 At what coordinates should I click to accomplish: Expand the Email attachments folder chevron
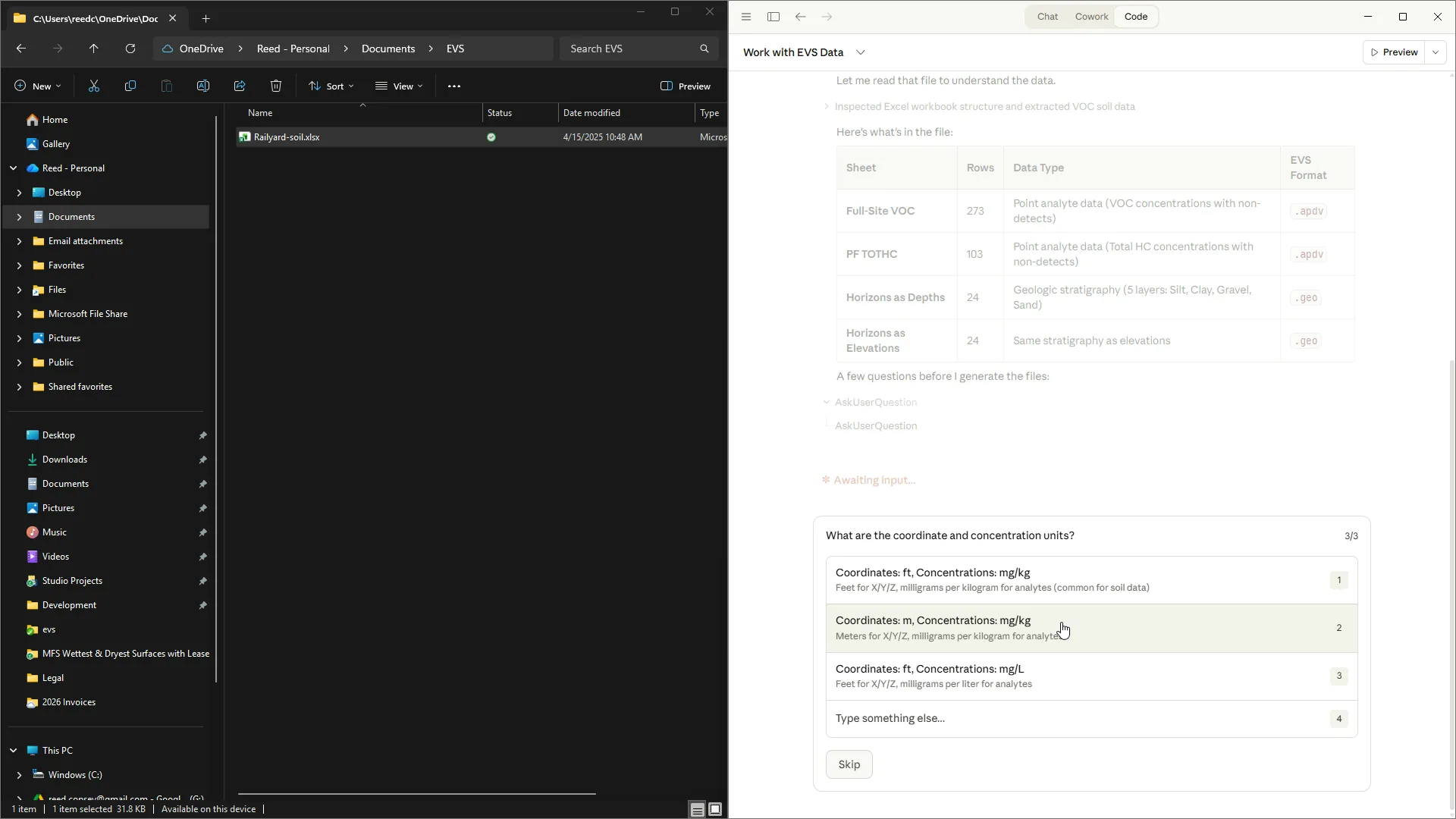[x=20, y=241]
